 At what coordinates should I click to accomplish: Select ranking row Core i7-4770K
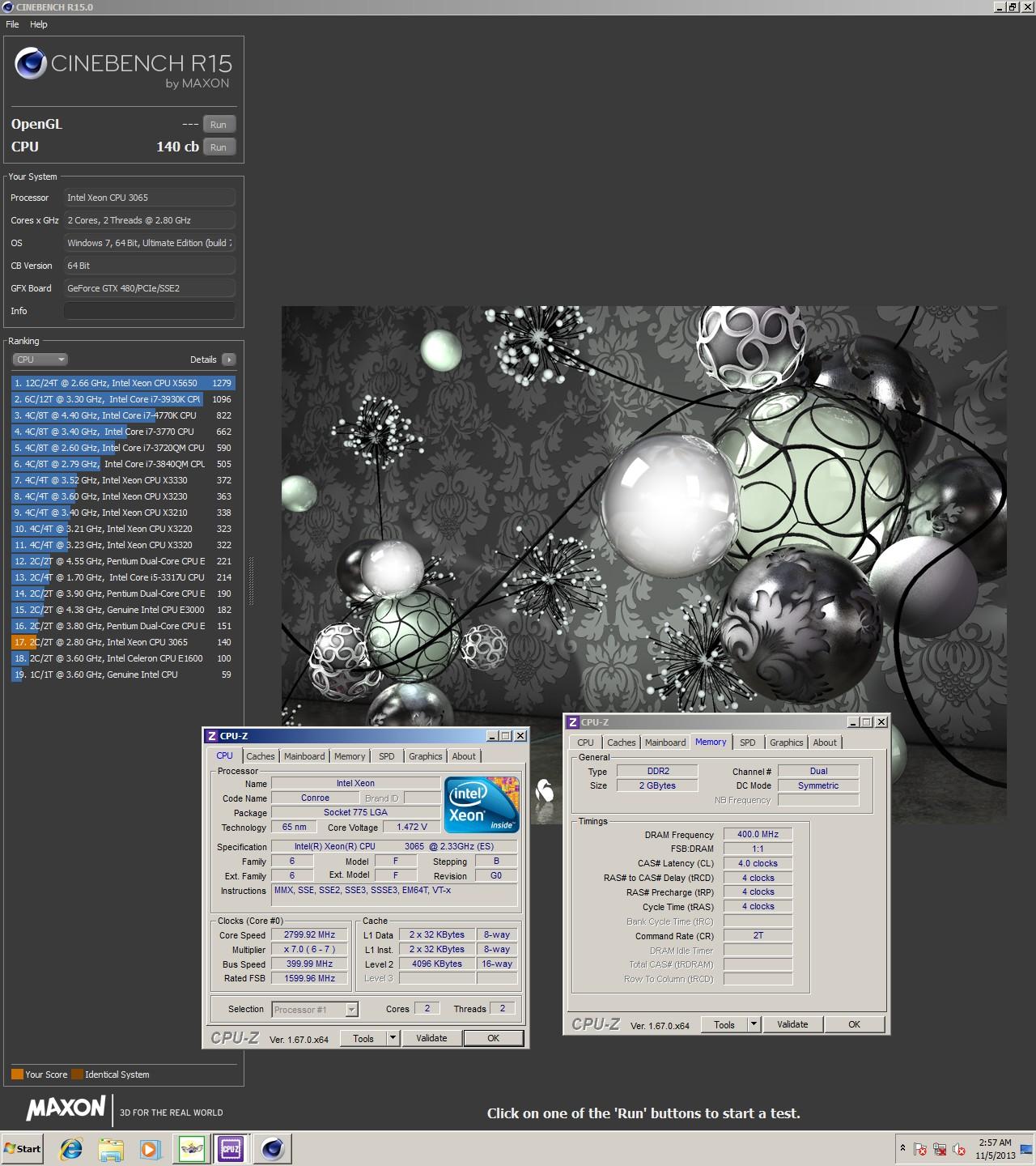123,415
